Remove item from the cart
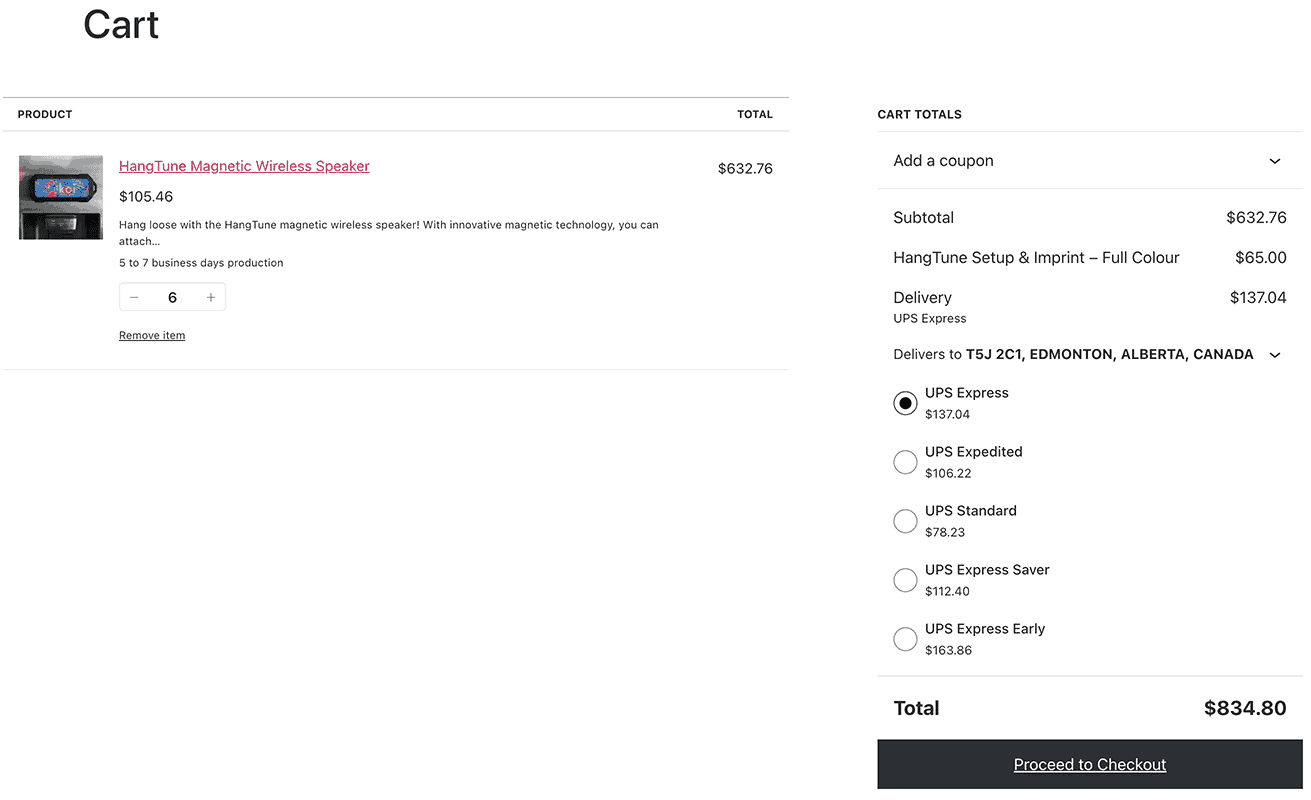 click(x=152, y=335)
